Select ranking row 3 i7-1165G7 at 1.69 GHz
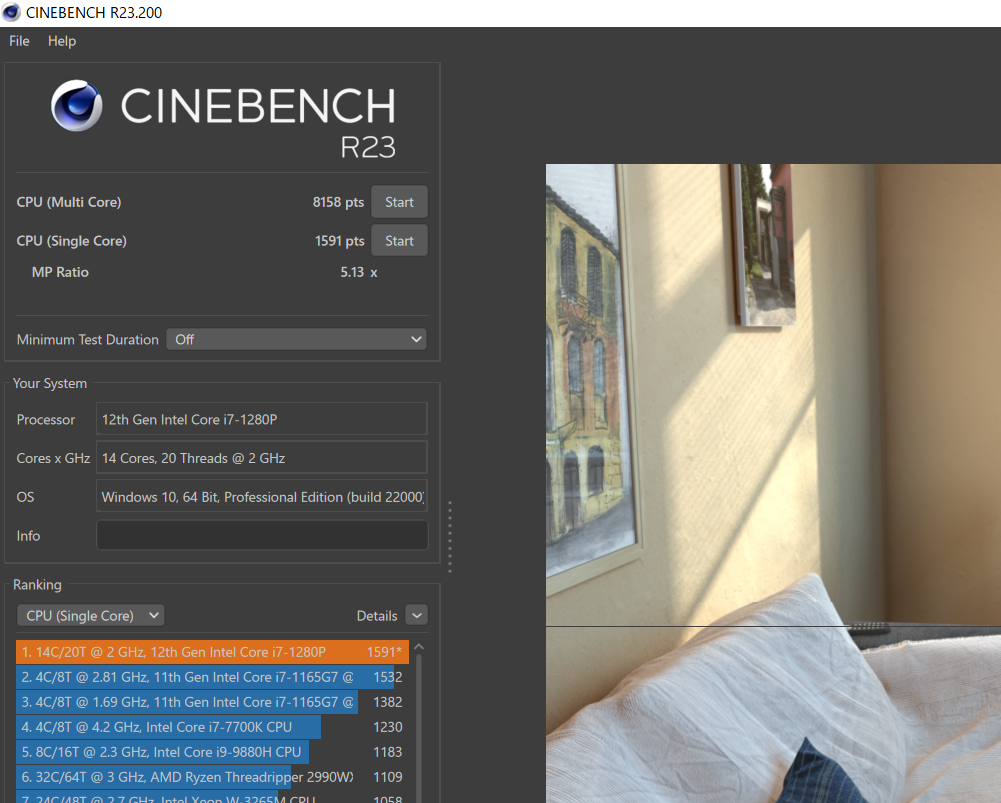The width and height of the screenshot is (1001, 803). click(212, 702)
